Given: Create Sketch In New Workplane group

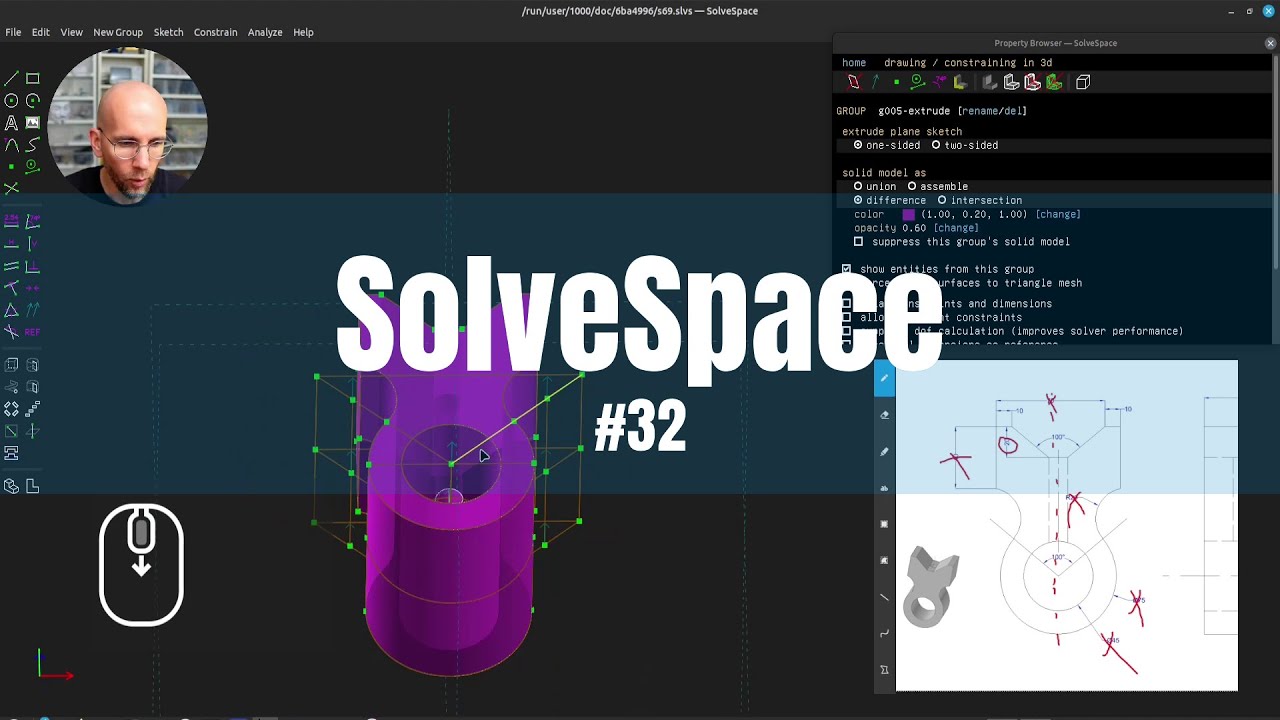Looking at the screenshot, I should coord(11,431).
